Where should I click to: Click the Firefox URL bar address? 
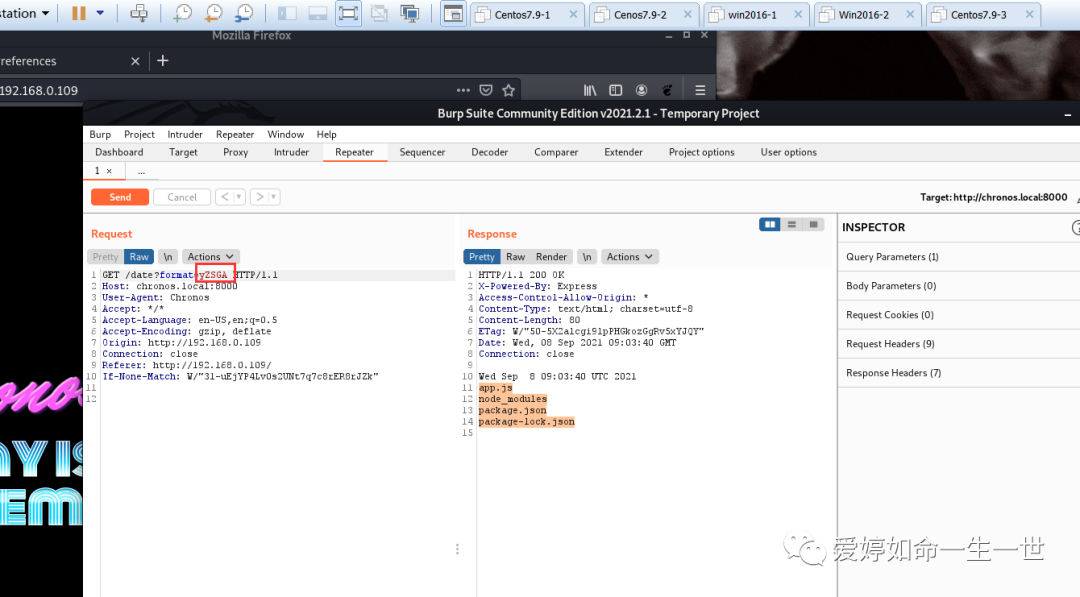click(39, 90)
